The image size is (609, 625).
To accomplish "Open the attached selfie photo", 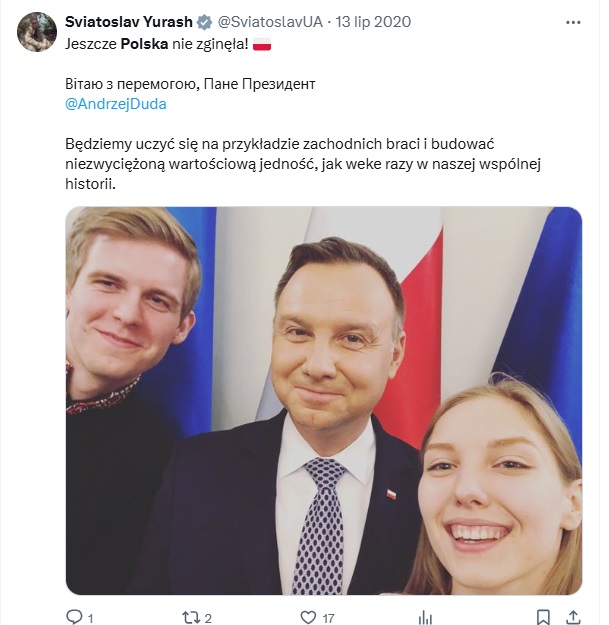I will tap(324, 401).
